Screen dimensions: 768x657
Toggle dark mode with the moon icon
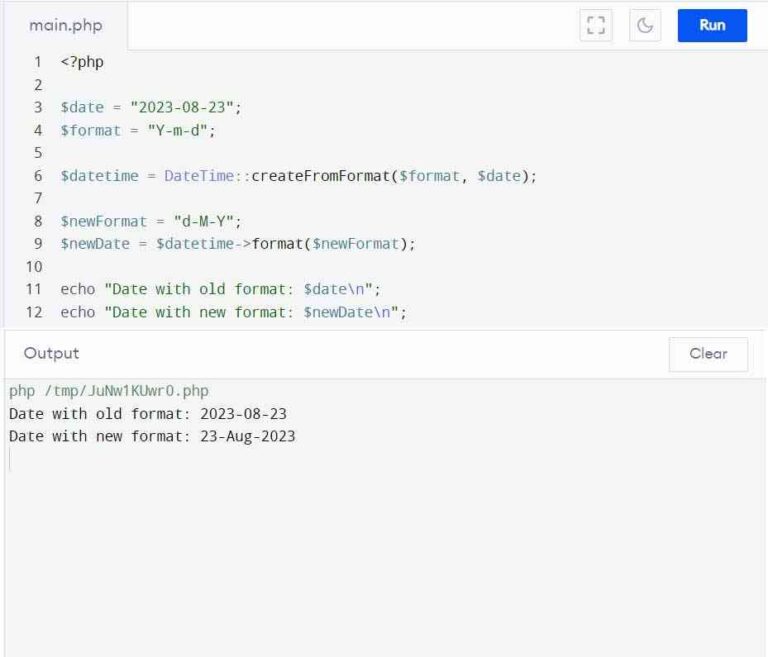point(645,26)
